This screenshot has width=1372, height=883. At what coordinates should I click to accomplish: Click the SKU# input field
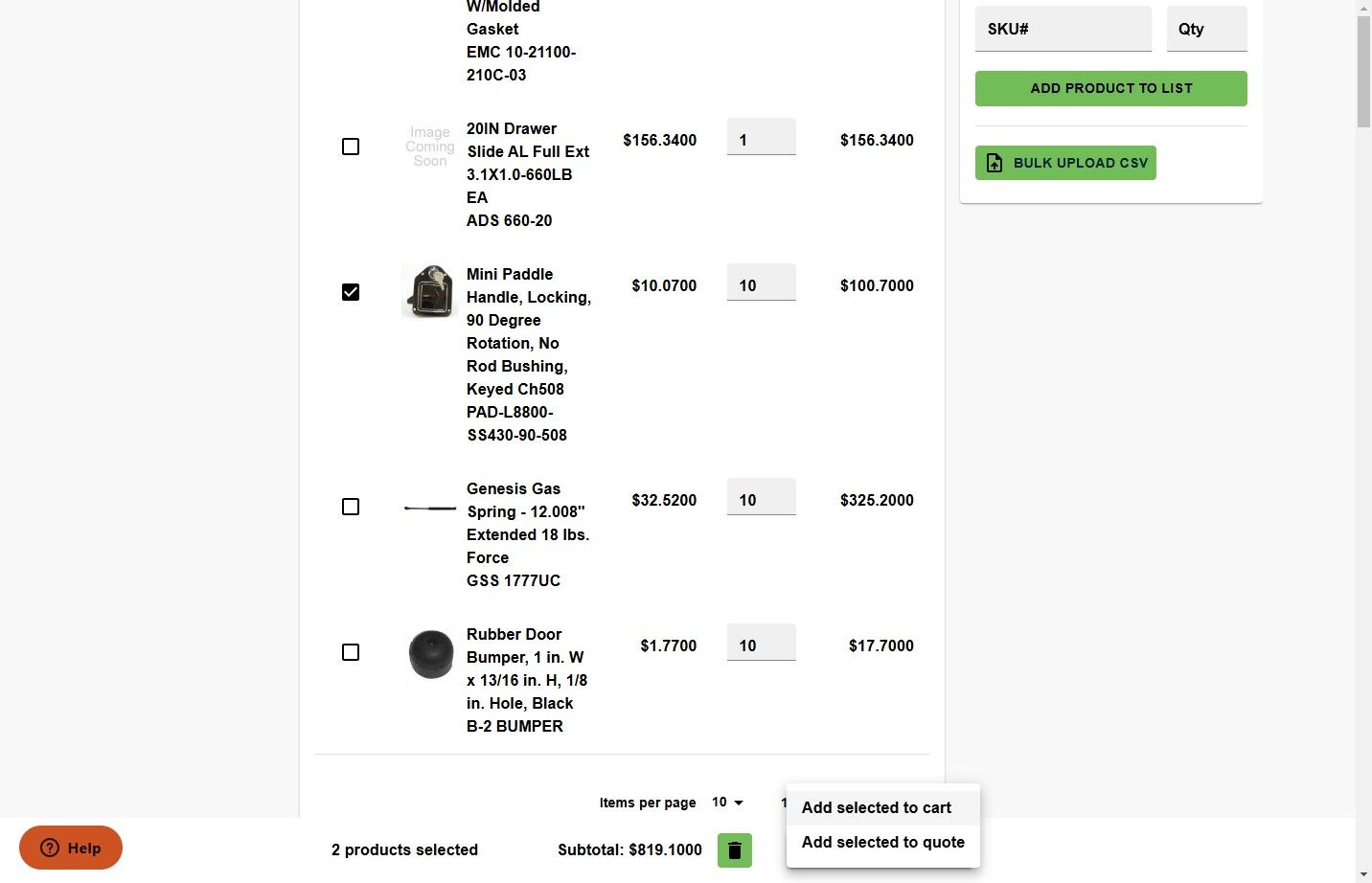pos(1063,29)
